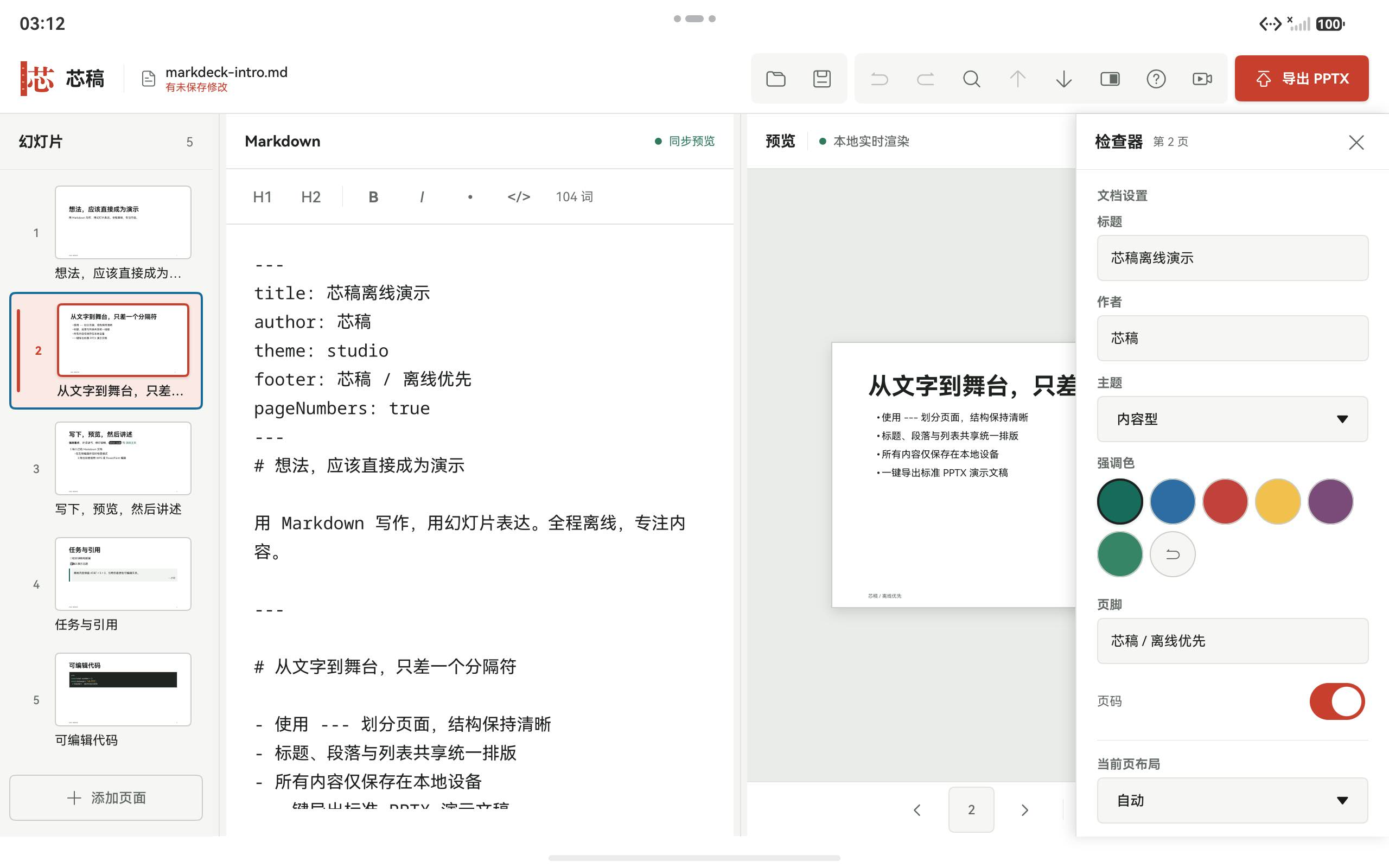This screenshot has width=1389, height=868.
Task: Open the 当前页布局 dropdown showing 自动
Action: tap(1232, 800)
